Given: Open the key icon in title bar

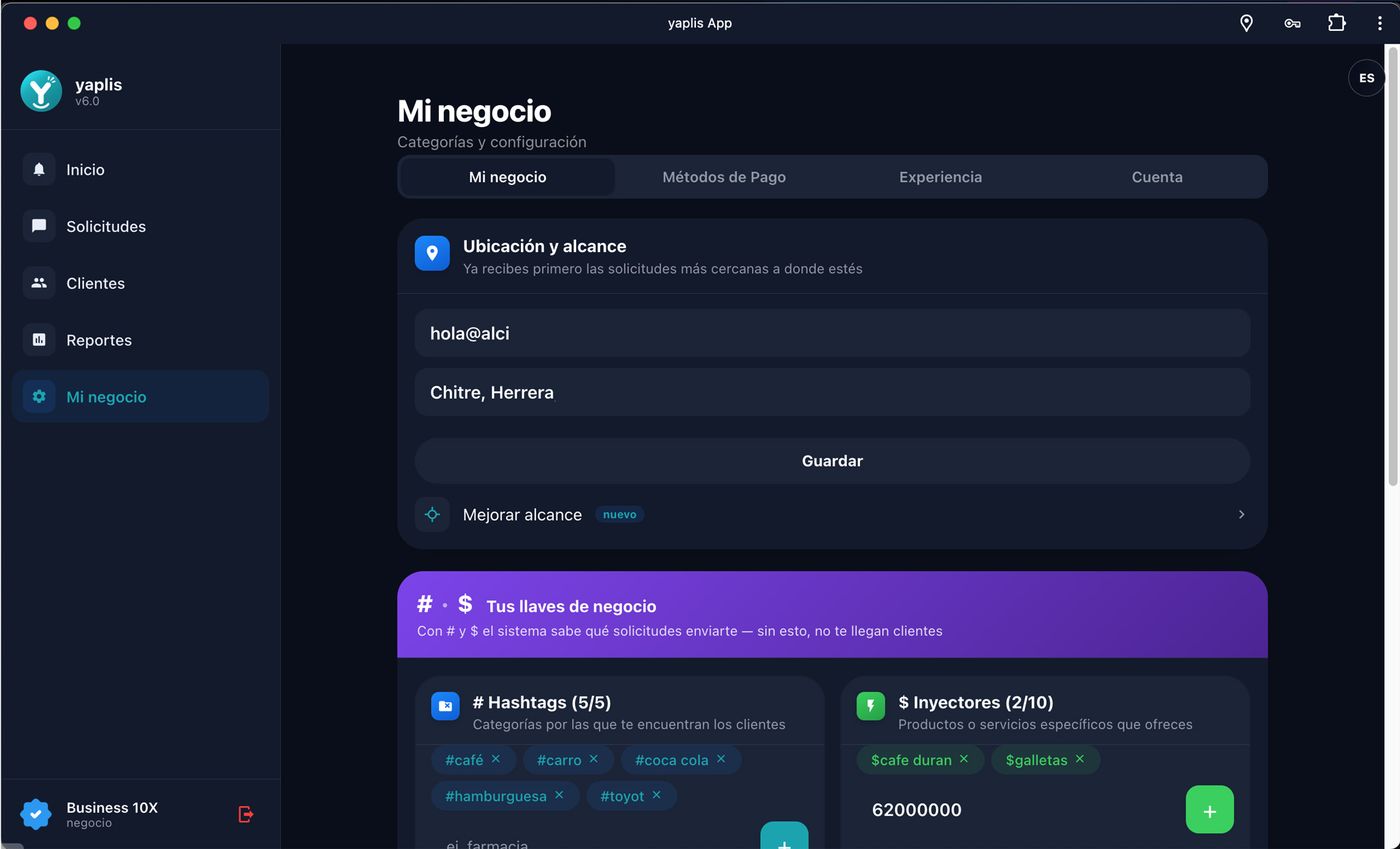Looking at the screenshot, I should [x=1292, y=23].
